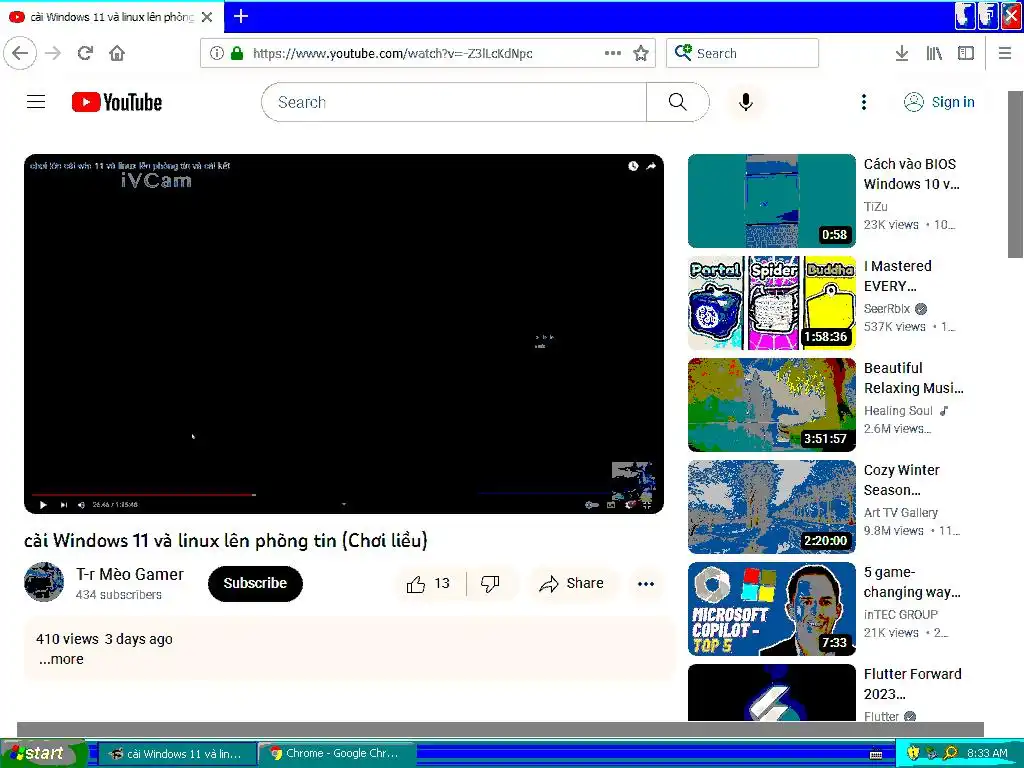Close the cài Windows 11 browser tab
This screenshot has height=768, width=1024.
click(x=207, y=17)
